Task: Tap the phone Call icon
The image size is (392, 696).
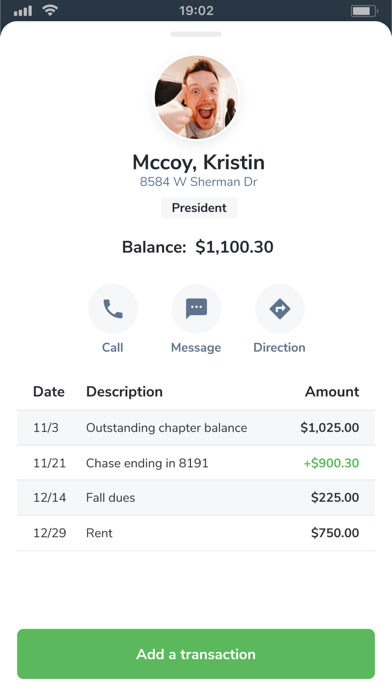Action: point(113,309)
